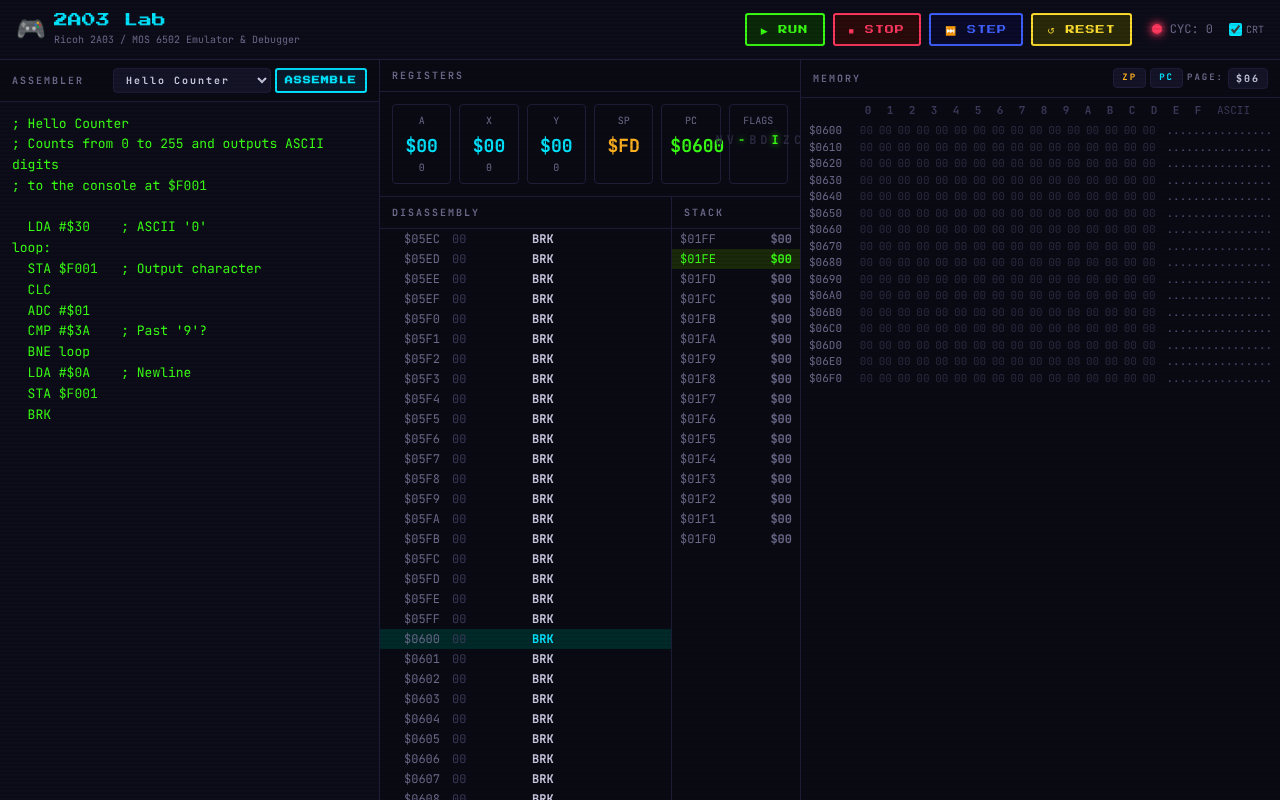Click the accumulator A register box
The height and width of the screenshot is (800, 1280).
(x=421, y=144)
